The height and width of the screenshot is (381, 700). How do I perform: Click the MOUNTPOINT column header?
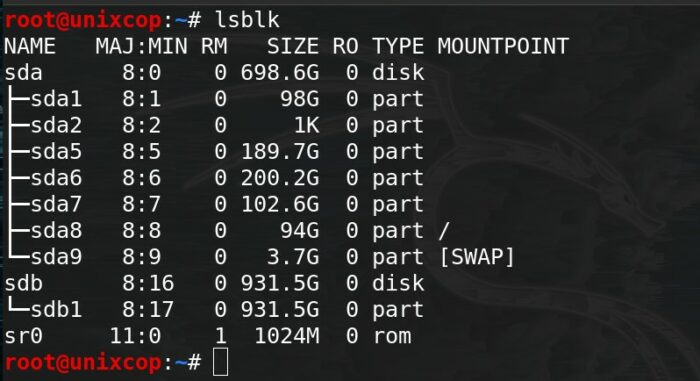pyautogui.click(x=503, y=46)
